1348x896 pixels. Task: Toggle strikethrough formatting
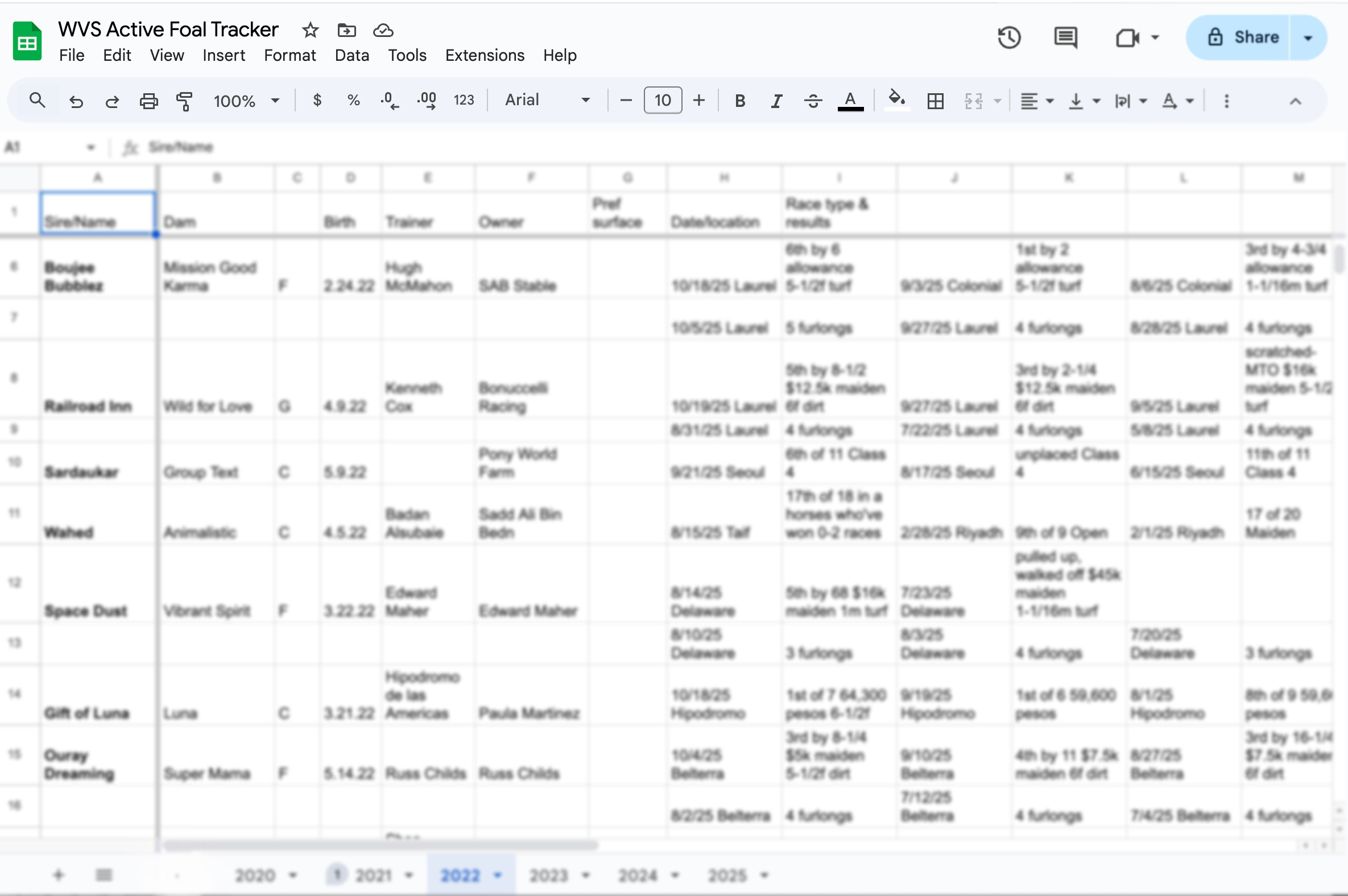[812, 101]
